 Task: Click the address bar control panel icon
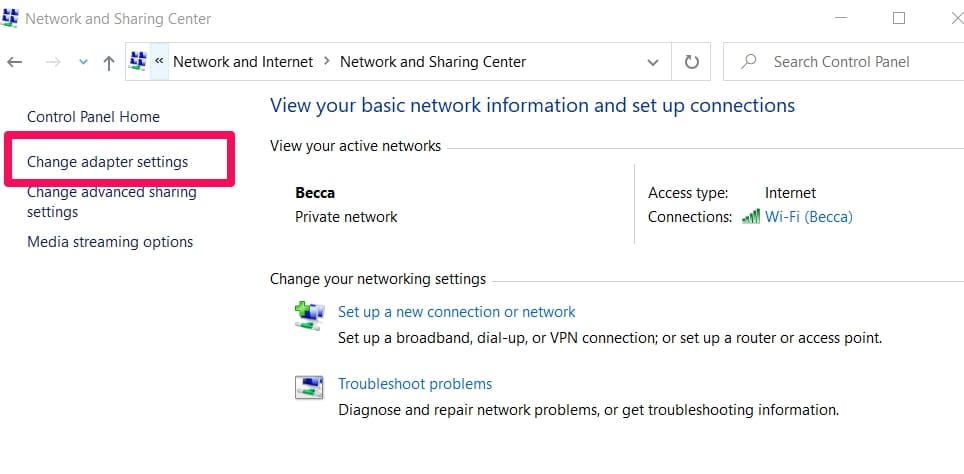tap(139, 61)
